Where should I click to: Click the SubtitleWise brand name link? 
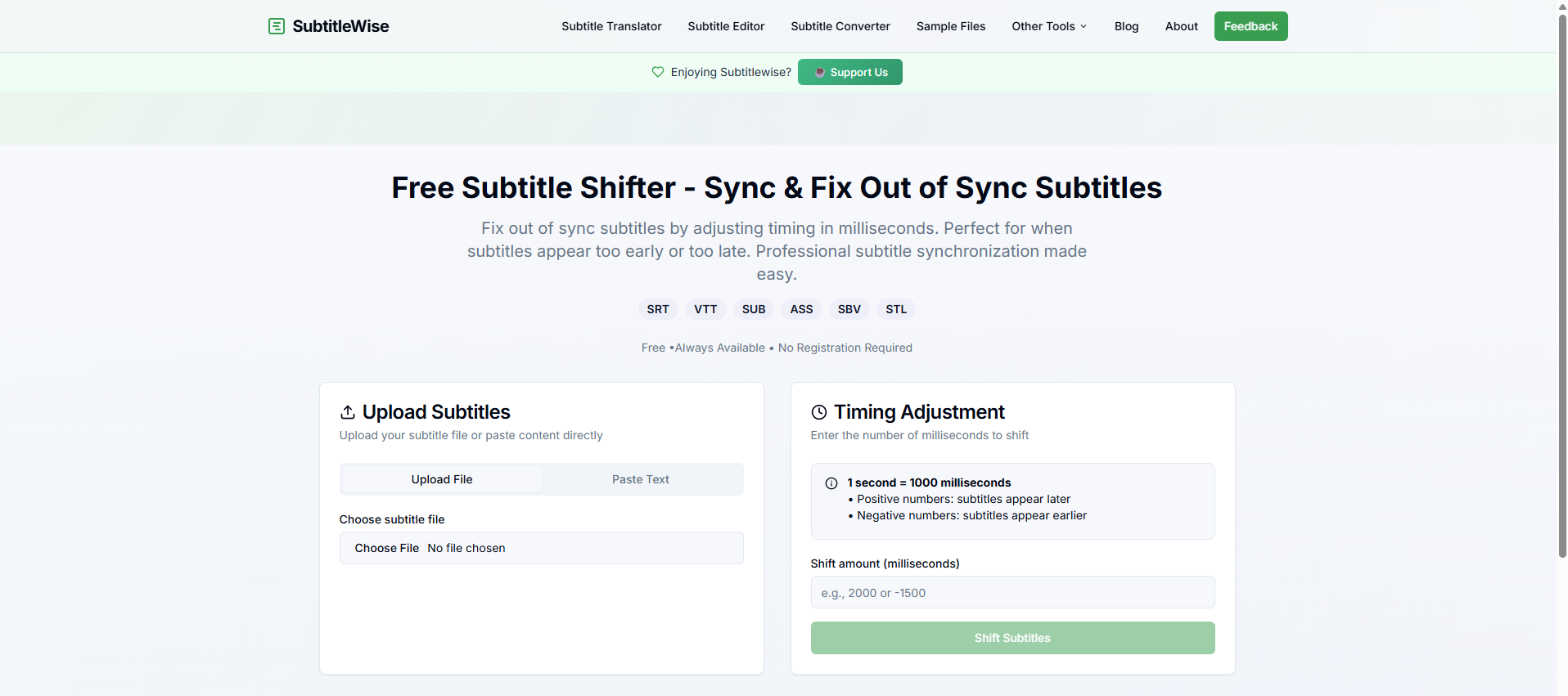pos(340,26)
